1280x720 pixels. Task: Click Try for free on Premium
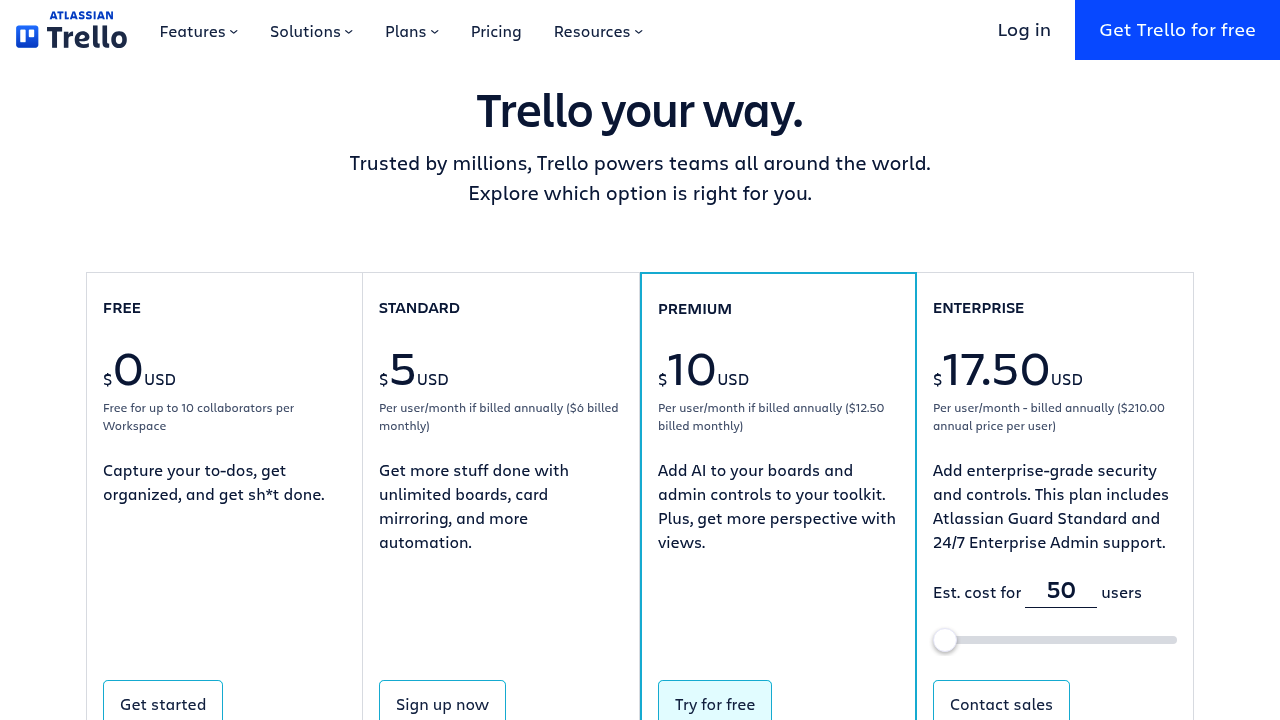(715, 703)
